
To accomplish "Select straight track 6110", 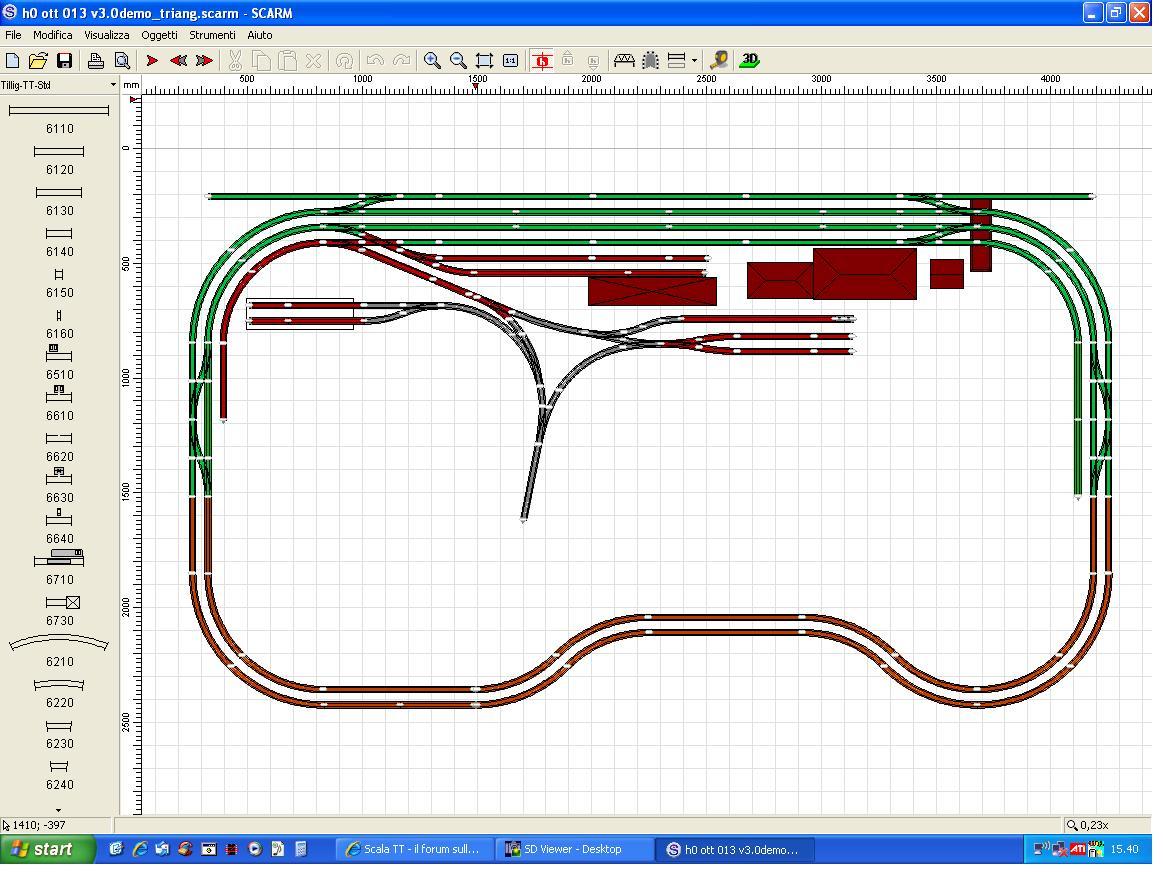I will [x=59, y=118].
